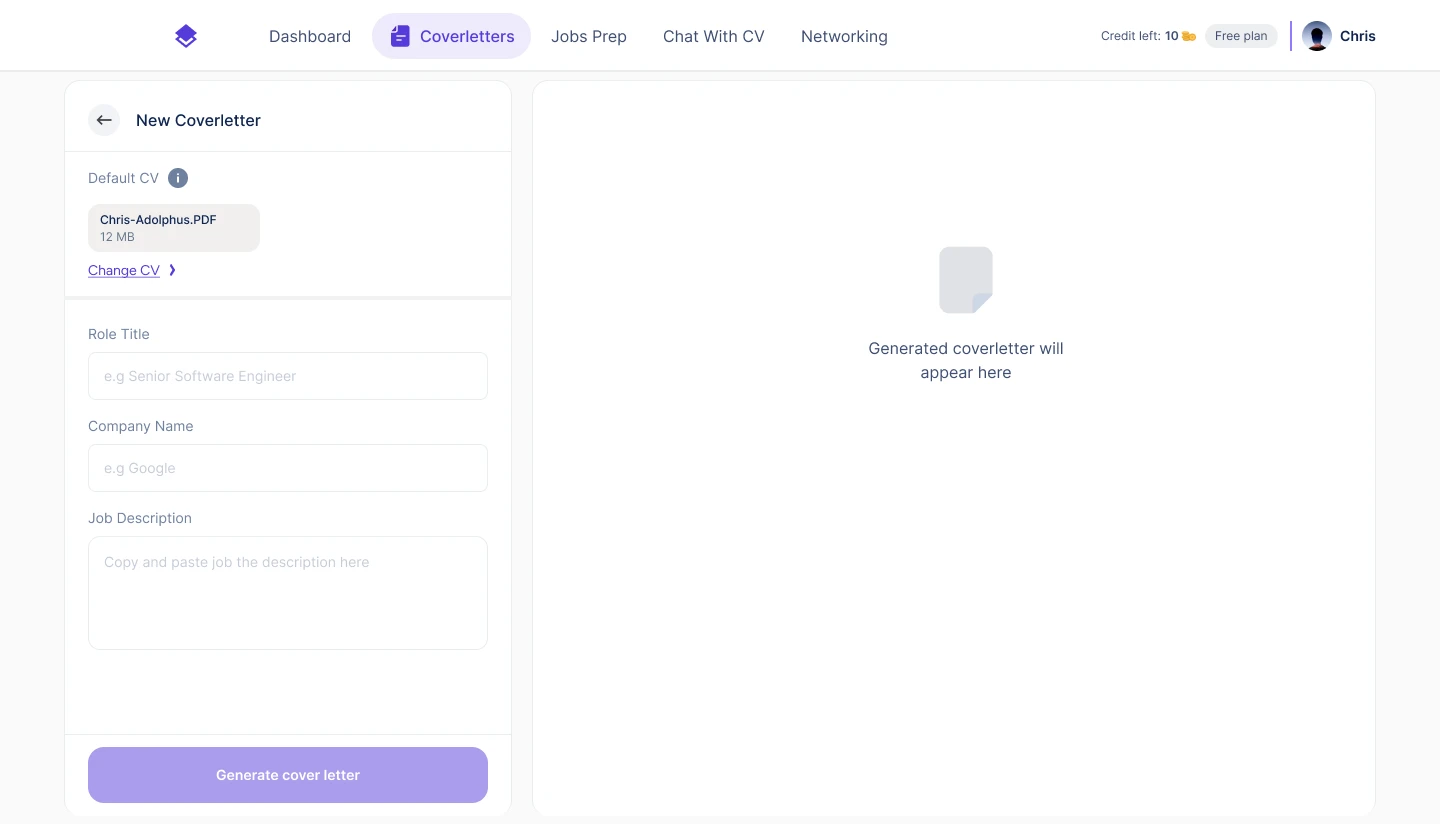Click the coins icon next to credits left
Screen dimensions: 1440x824
(x=1189, y=36)
